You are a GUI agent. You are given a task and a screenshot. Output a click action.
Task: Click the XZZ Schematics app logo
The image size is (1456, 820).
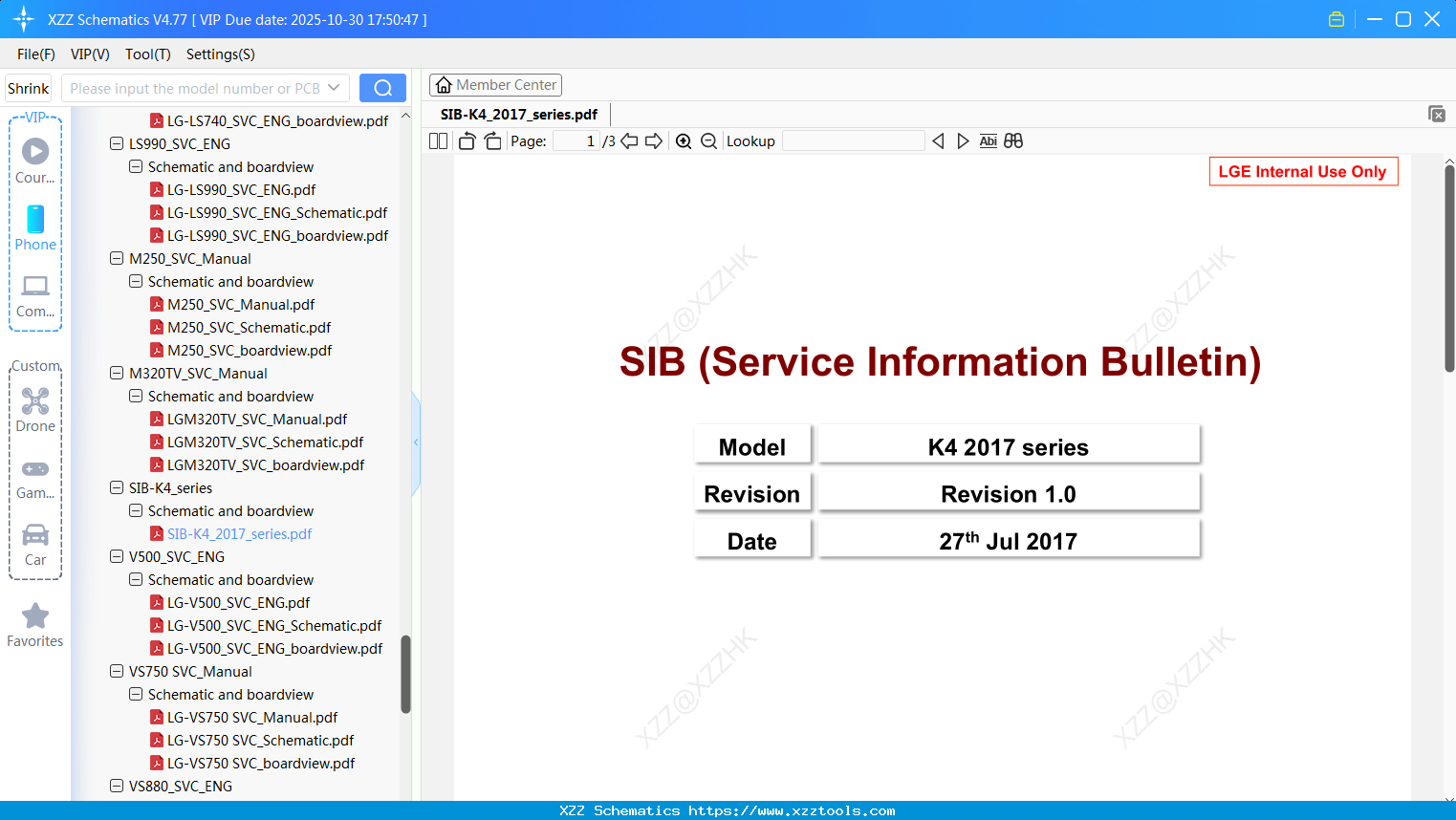click(x=24, y=19)
